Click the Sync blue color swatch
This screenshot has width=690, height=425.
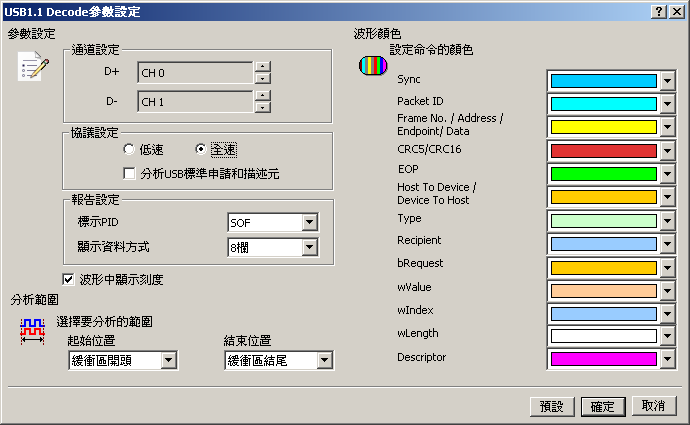(x=604, y=81)
